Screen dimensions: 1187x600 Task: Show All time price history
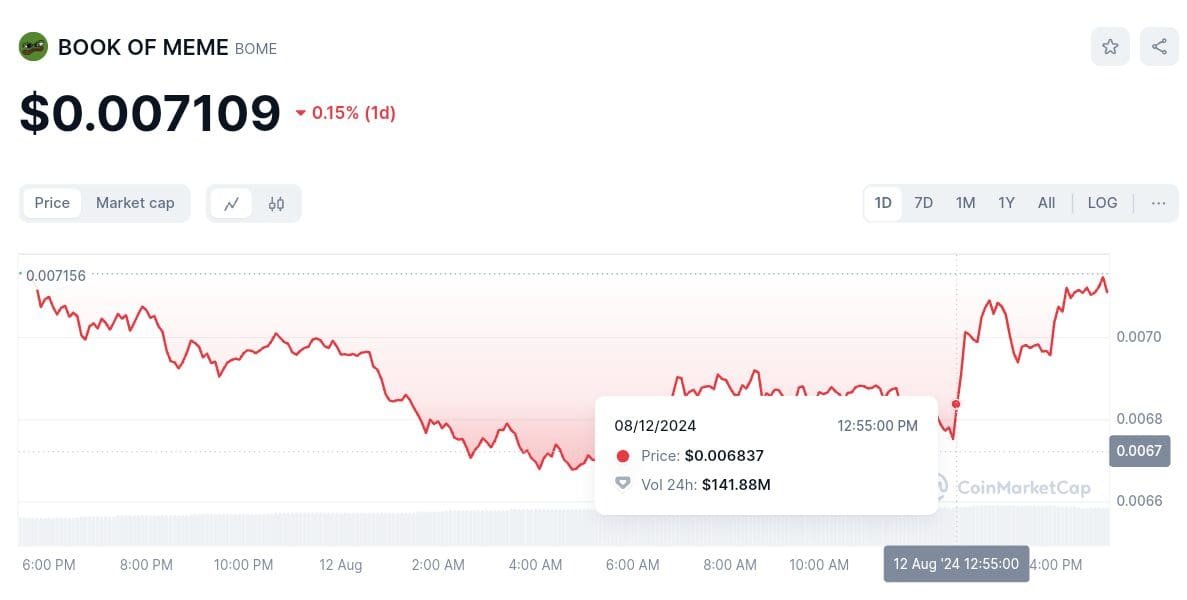point(1046,203)
